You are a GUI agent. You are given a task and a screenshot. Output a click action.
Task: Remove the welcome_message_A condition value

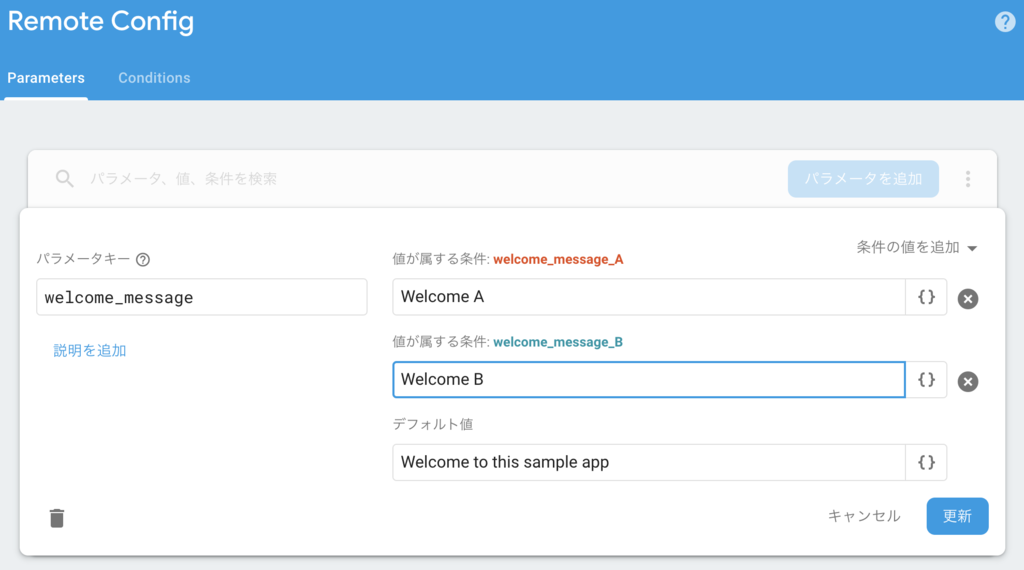[x=968, y=298]
